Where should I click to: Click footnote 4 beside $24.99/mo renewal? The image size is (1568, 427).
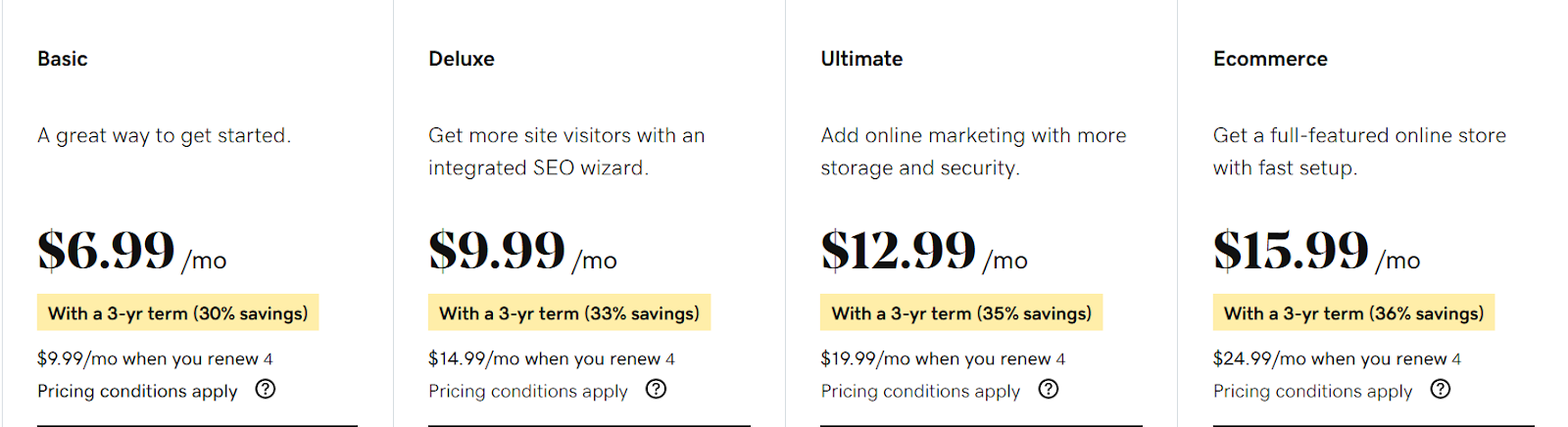coord(1456,359)
